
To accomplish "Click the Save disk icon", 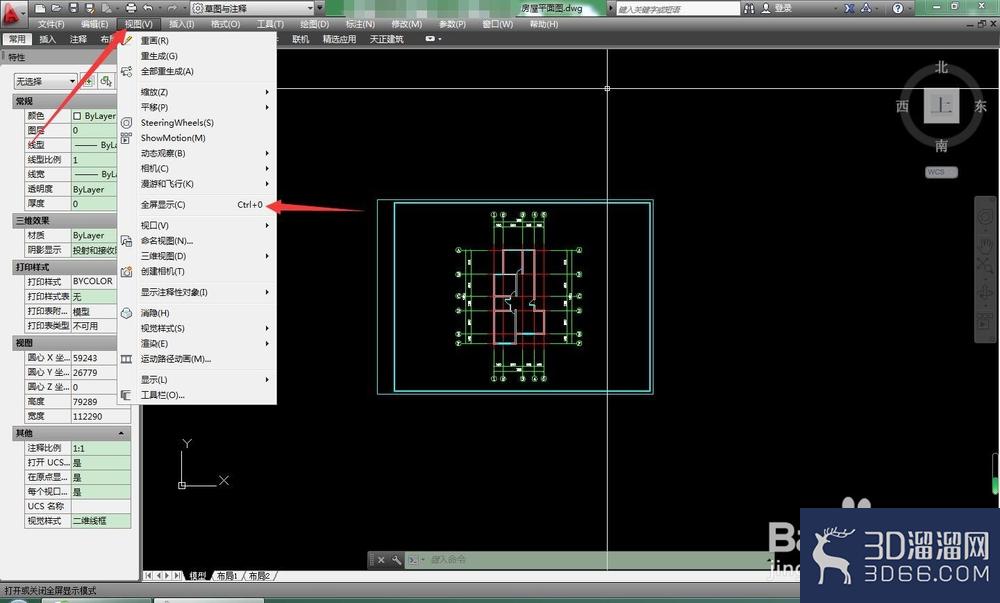I will tap(73, 8).
